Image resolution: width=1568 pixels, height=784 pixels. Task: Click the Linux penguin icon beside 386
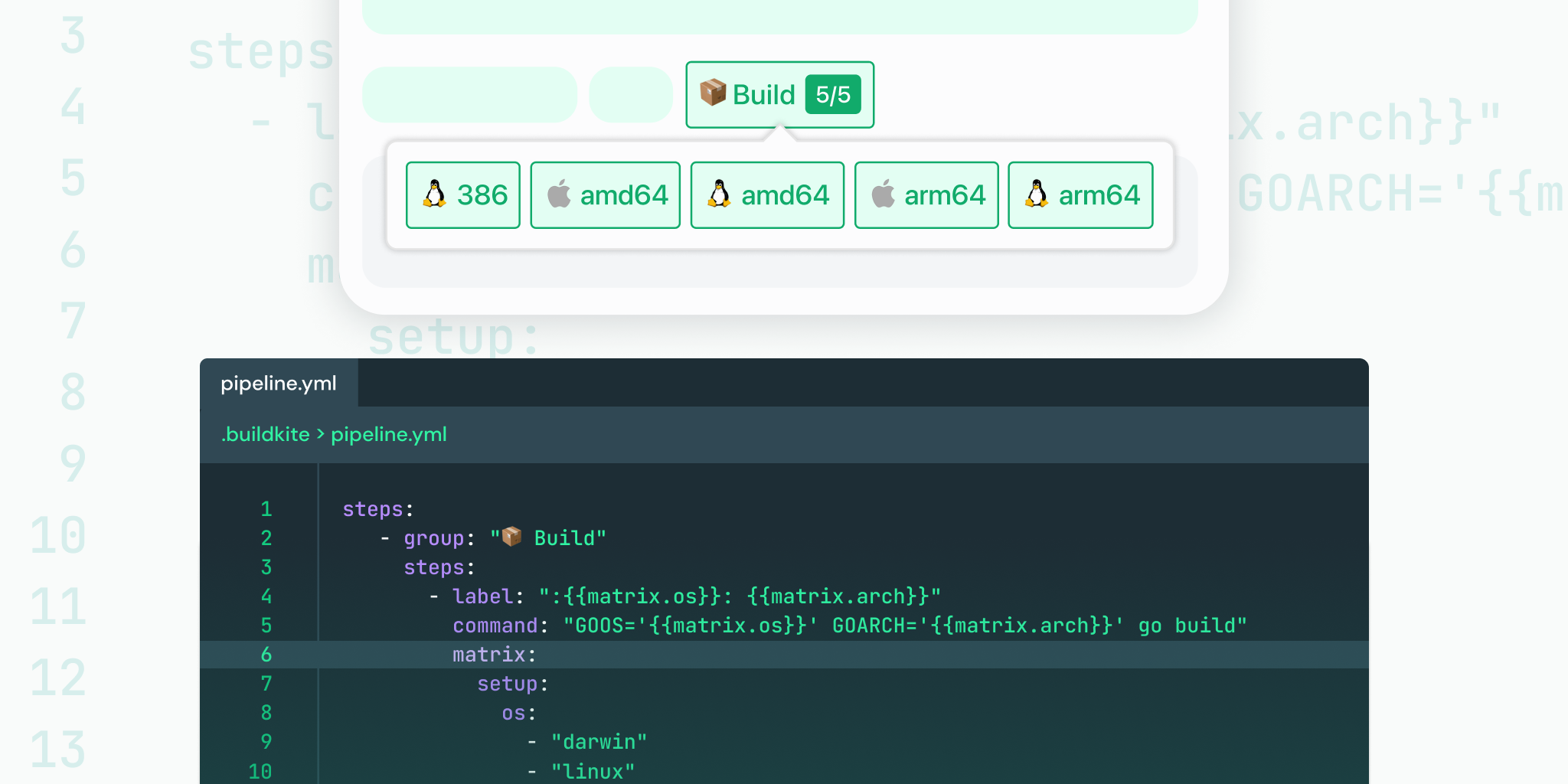[435, 194]
